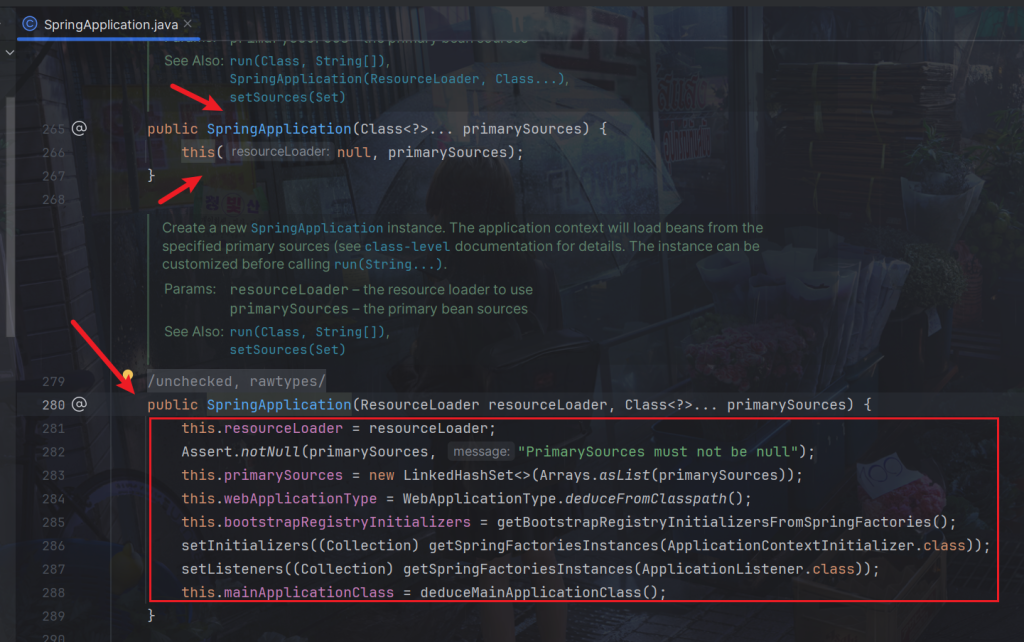Expand the chevron below the tab bar
The width and height of the screenshot is (1024, 642).
10,52
